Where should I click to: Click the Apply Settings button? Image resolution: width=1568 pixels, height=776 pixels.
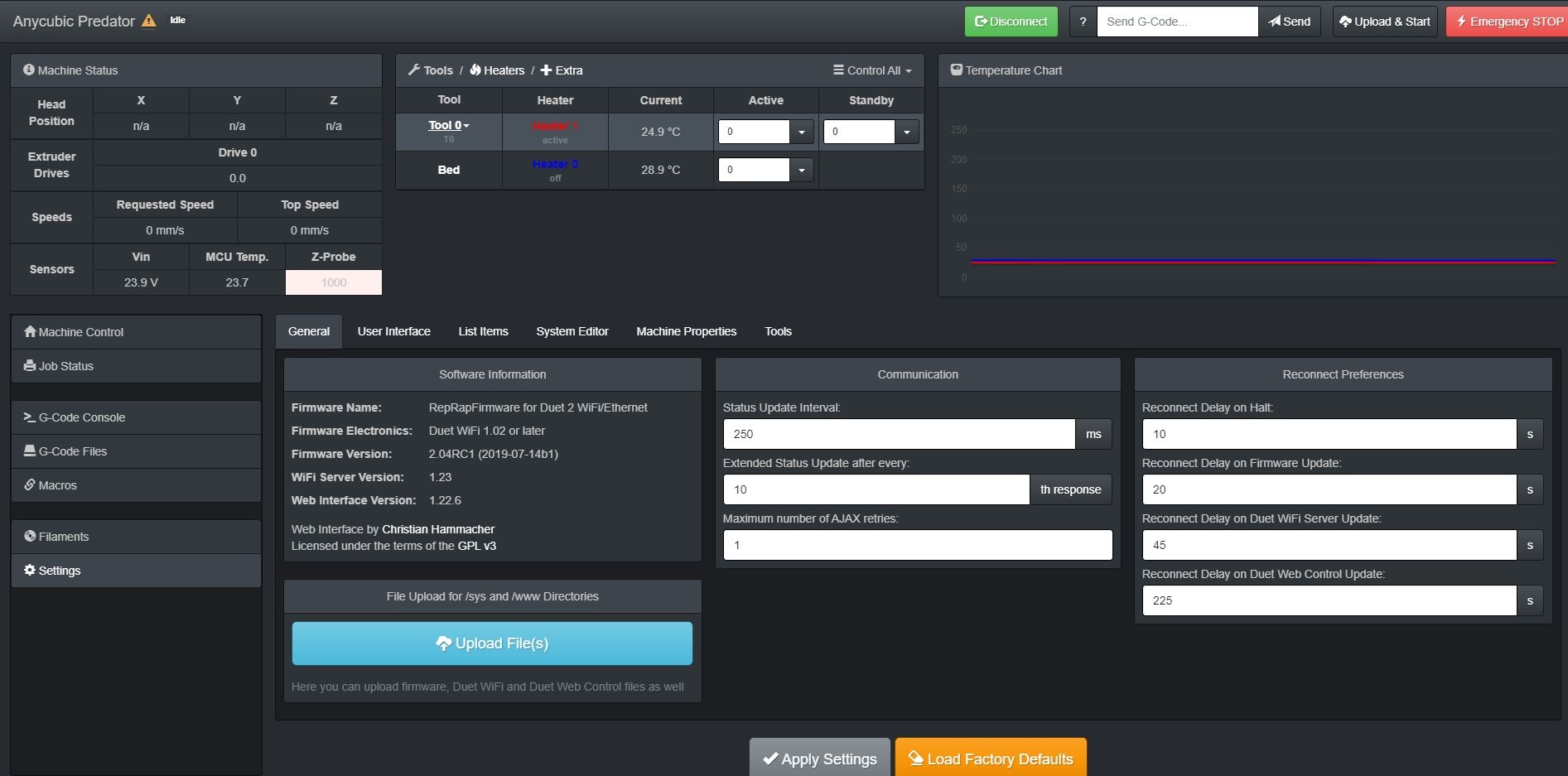click(x=820, y=758)
